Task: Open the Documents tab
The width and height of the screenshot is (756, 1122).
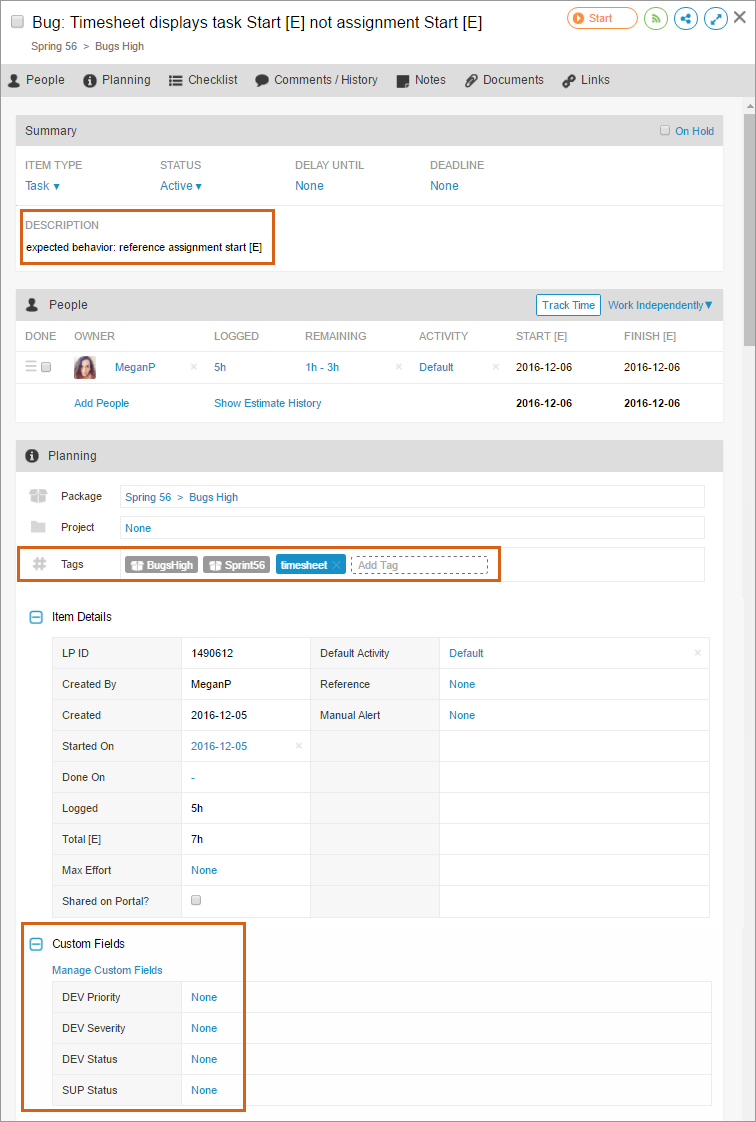Action: point(504,80)
